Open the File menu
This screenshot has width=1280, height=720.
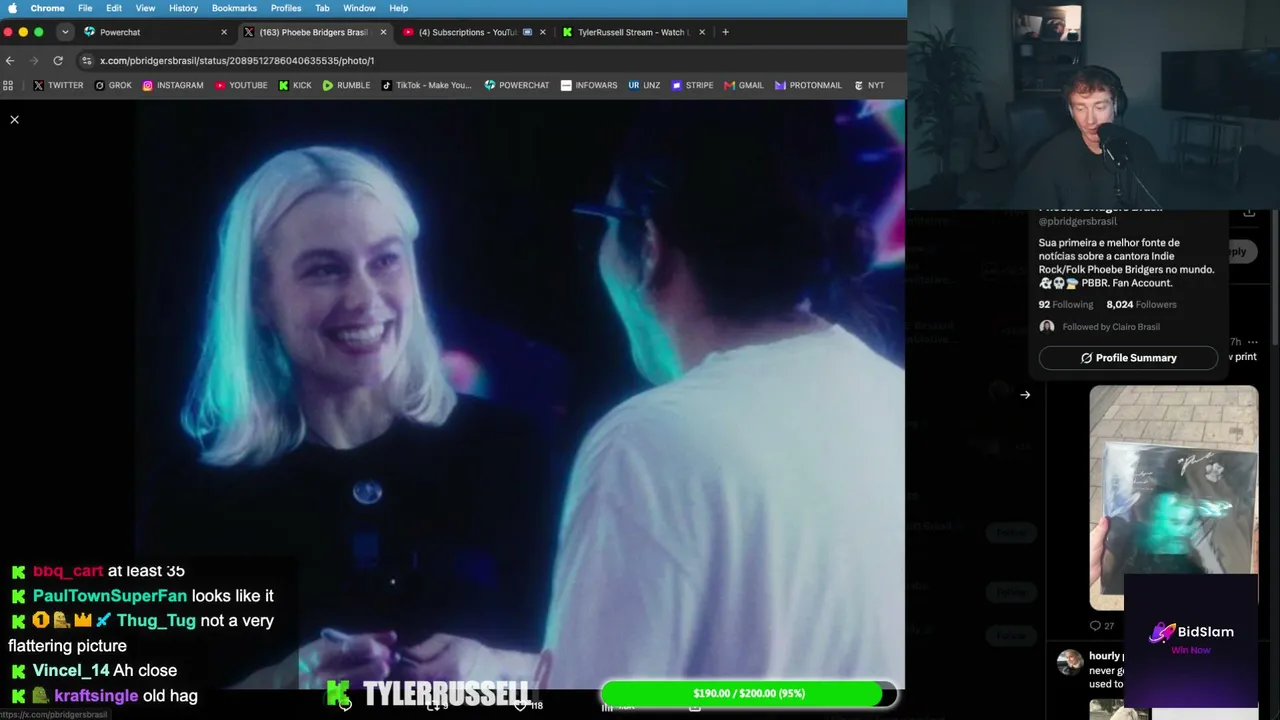pyautogui.click(x=85, y=8)
